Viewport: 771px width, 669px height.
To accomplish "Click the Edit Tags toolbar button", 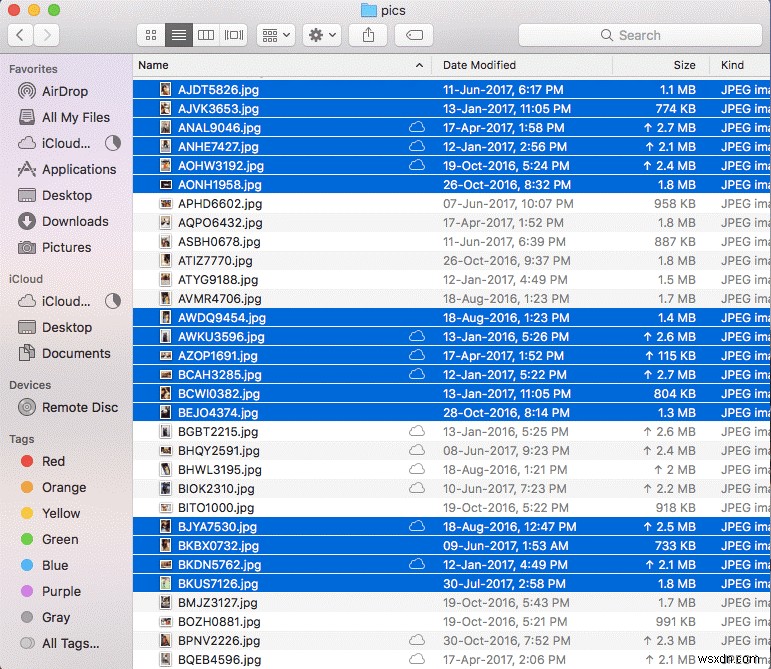I will point(414,35).
